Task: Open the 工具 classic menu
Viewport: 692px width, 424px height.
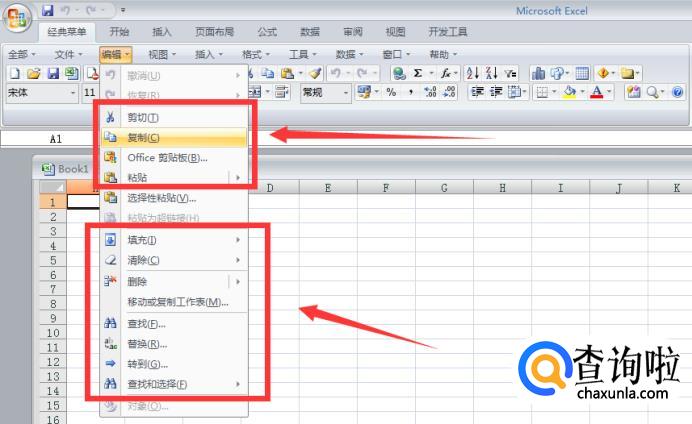Action: [303, 55]
